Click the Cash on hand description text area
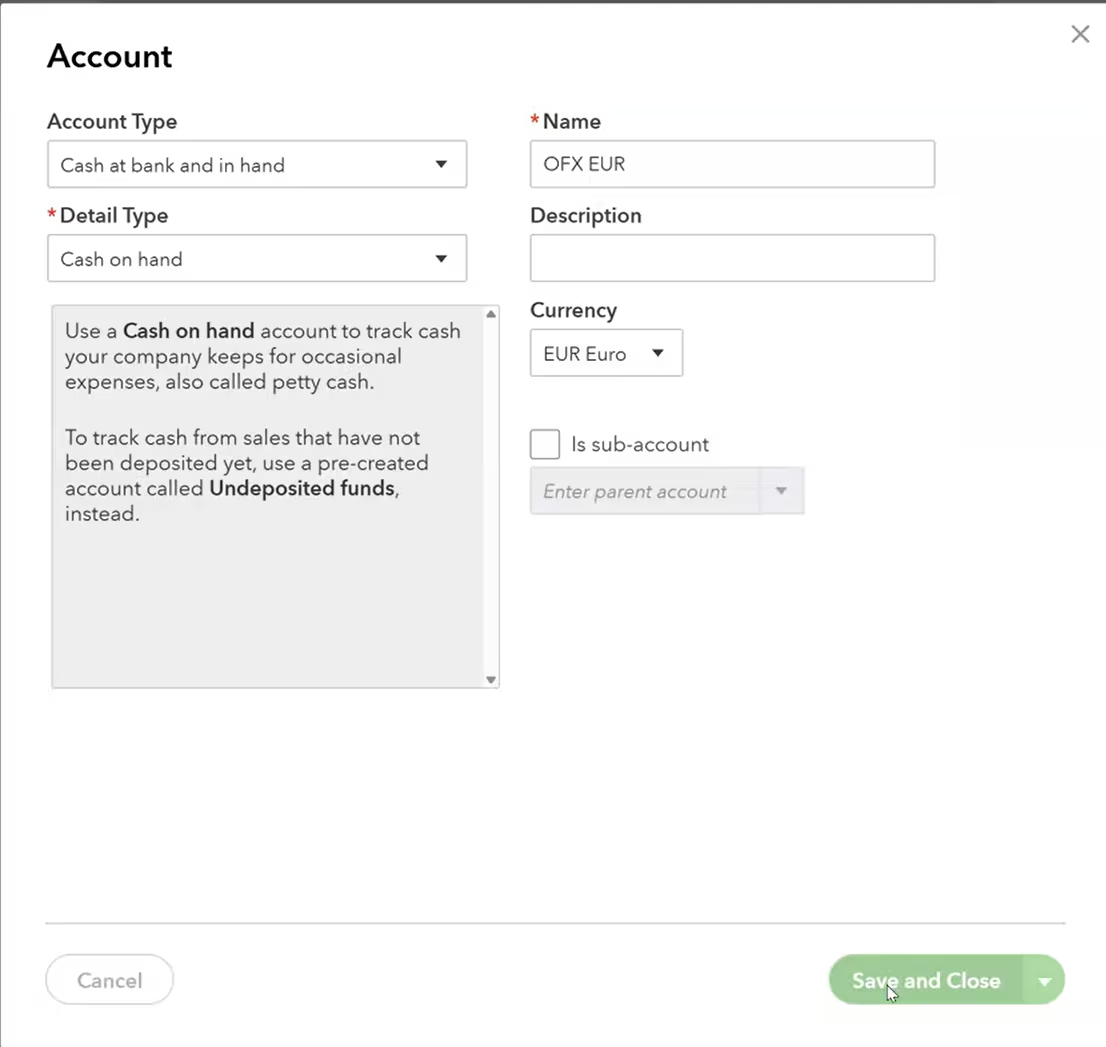The height and width of the screenshot is (1047, 1106). [266, 500]
